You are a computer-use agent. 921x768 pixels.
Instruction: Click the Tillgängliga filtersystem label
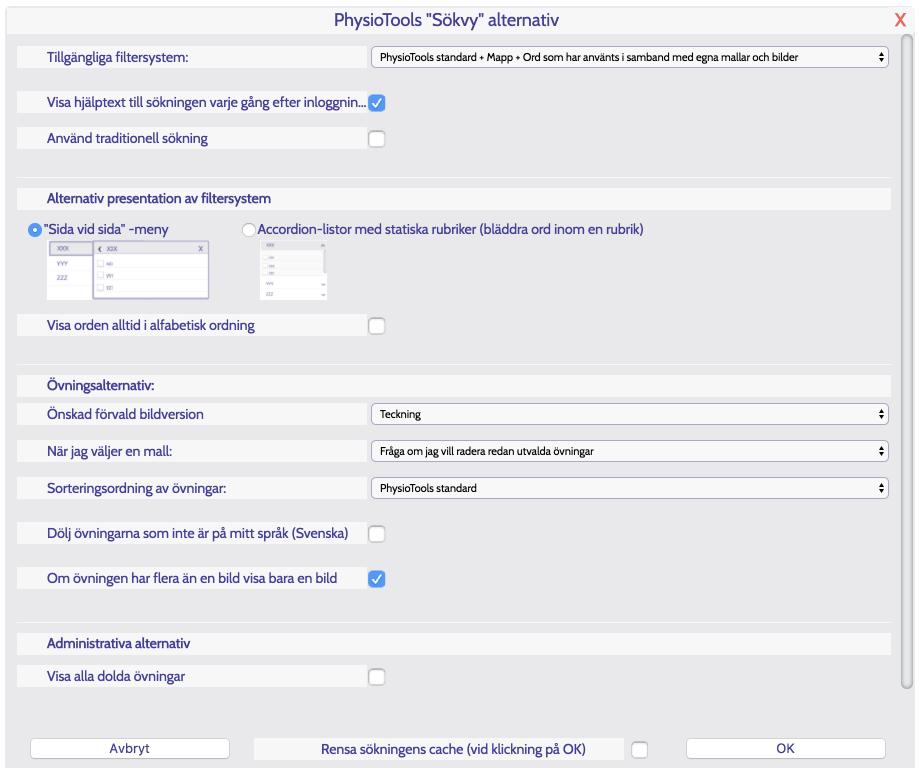coord(117,58)
